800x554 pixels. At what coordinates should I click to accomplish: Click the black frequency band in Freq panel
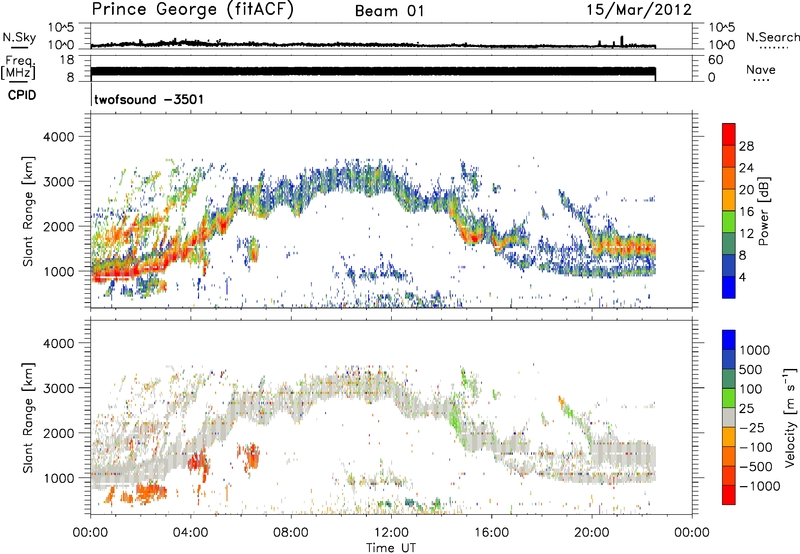tap(373, 72)
